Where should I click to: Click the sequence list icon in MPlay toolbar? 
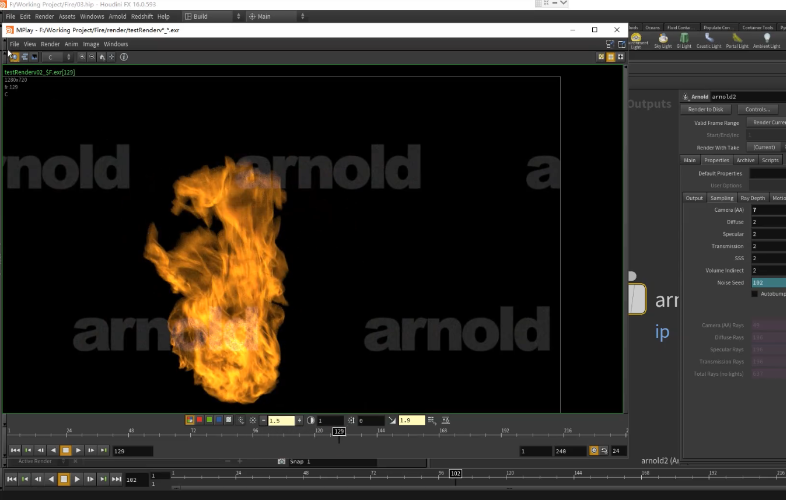25,57
